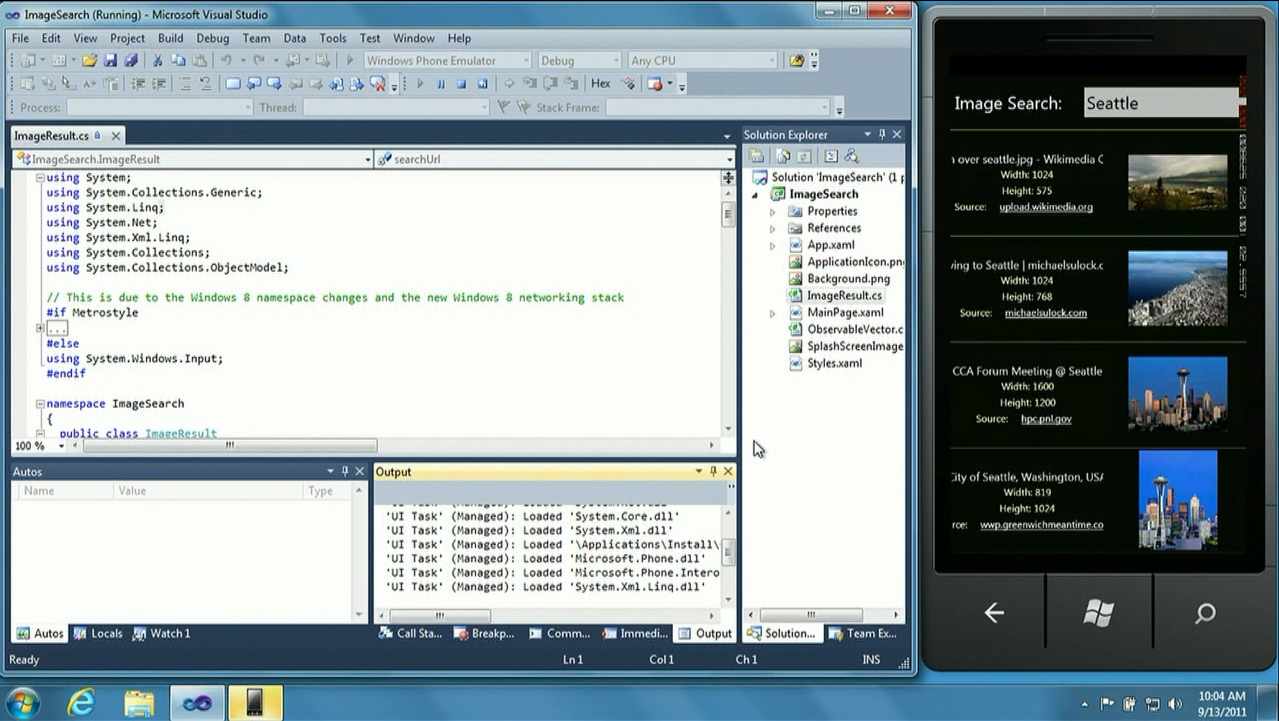Click the Show All Files icon in Solution Explorer
Screen dimensions: 1279x721
point(783,156)
